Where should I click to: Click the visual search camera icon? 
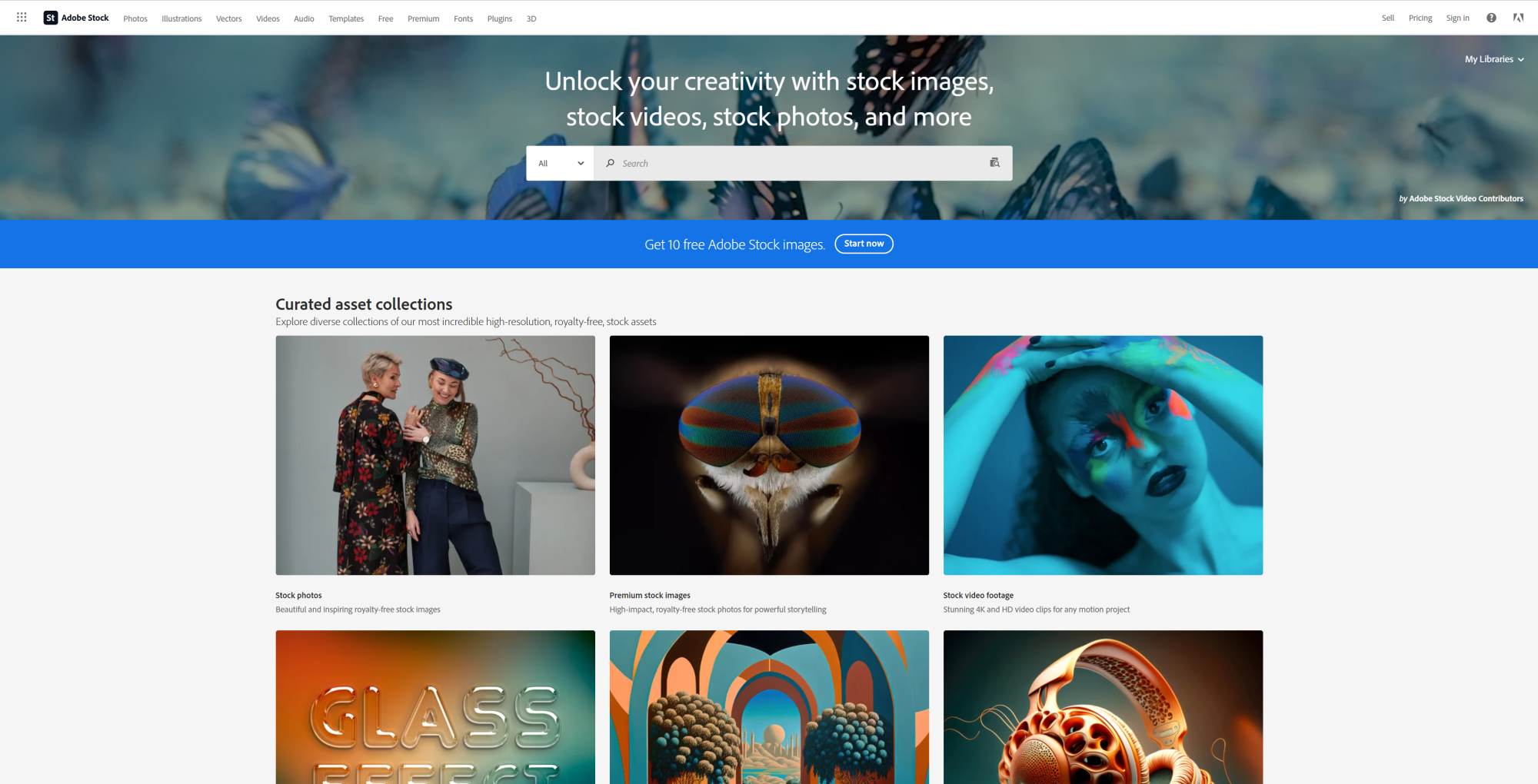click(x=994, y=163)
